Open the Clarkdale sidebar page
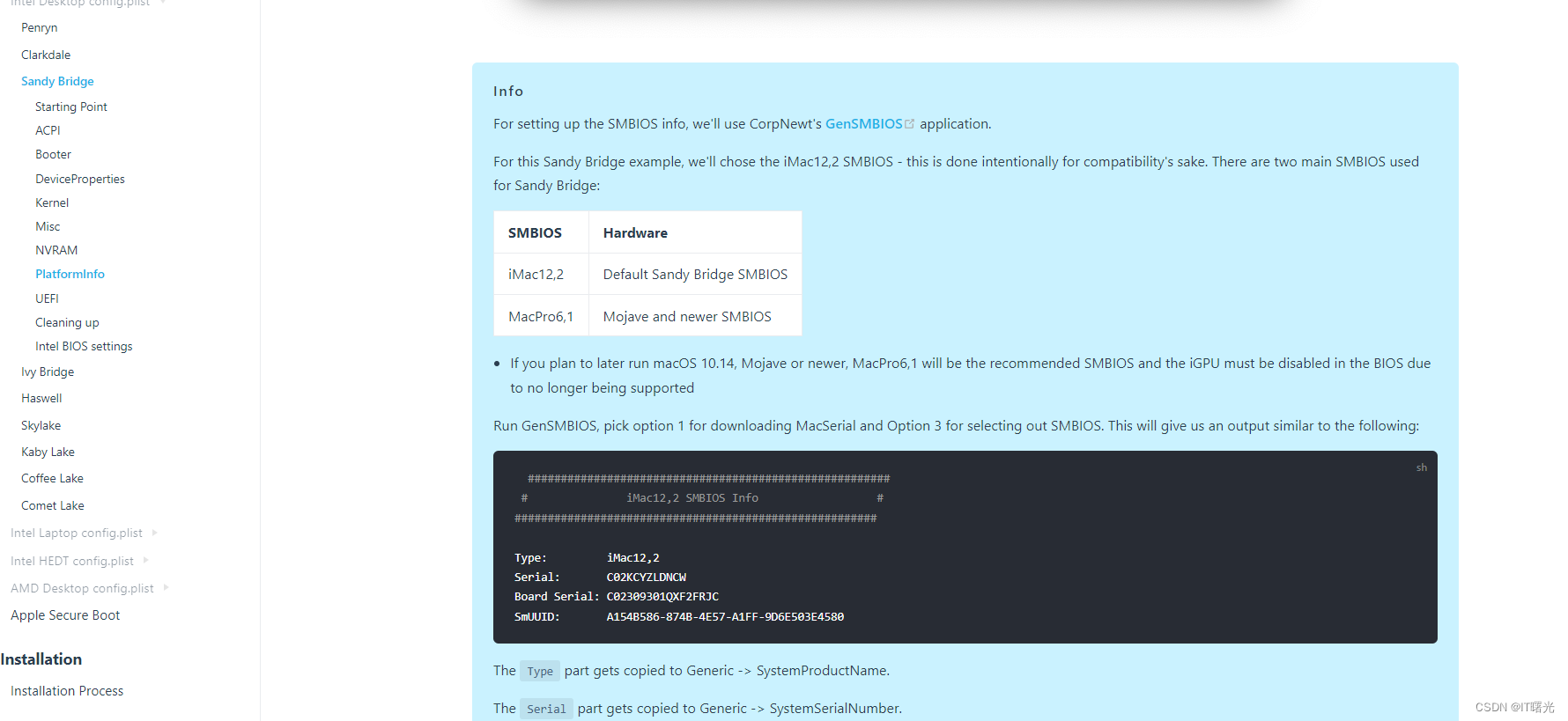The image size is (1568, 721). (x=46, y=55)
